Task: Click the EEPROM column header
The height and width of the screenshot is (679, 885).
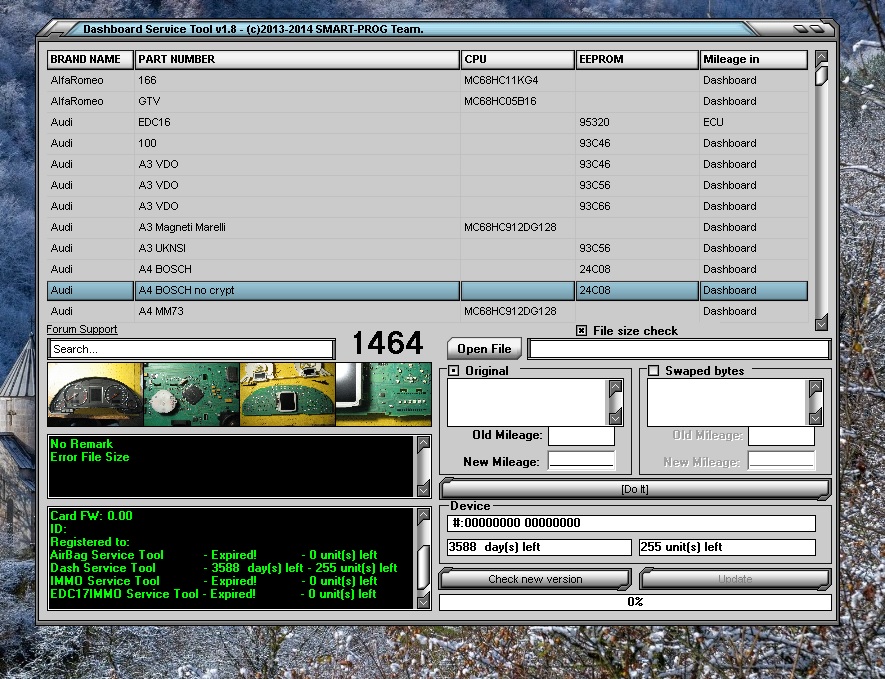Action: [636, 60]
